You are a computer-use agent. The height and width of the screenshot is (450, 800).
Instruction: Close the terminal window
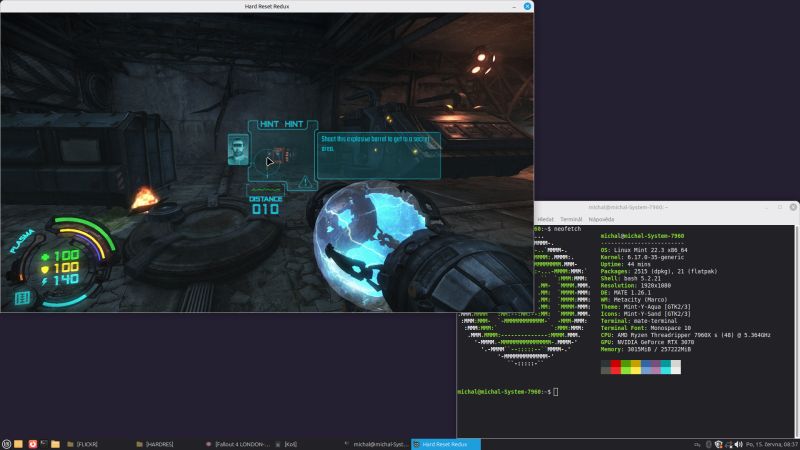793,207
